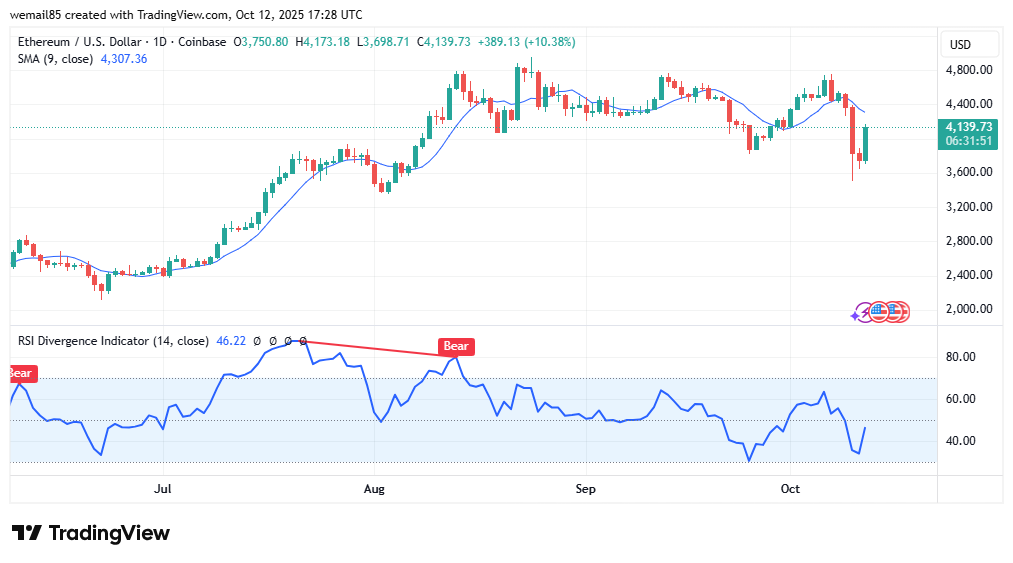Click the 4,400.00 price axis label
This screenshot has width=1013, height=563.
969,103
